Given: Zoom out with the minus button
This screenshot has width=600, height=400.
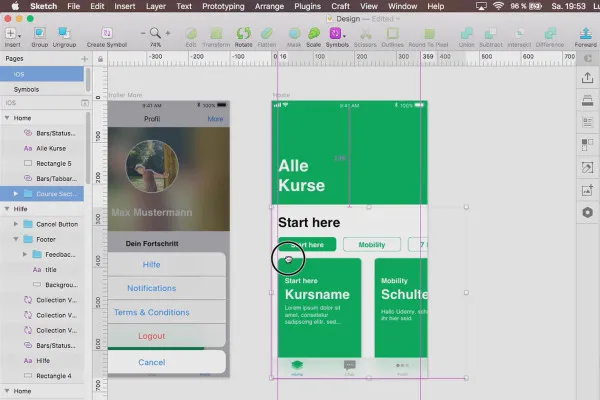Looking at the screenshot, I should point(143,33).
